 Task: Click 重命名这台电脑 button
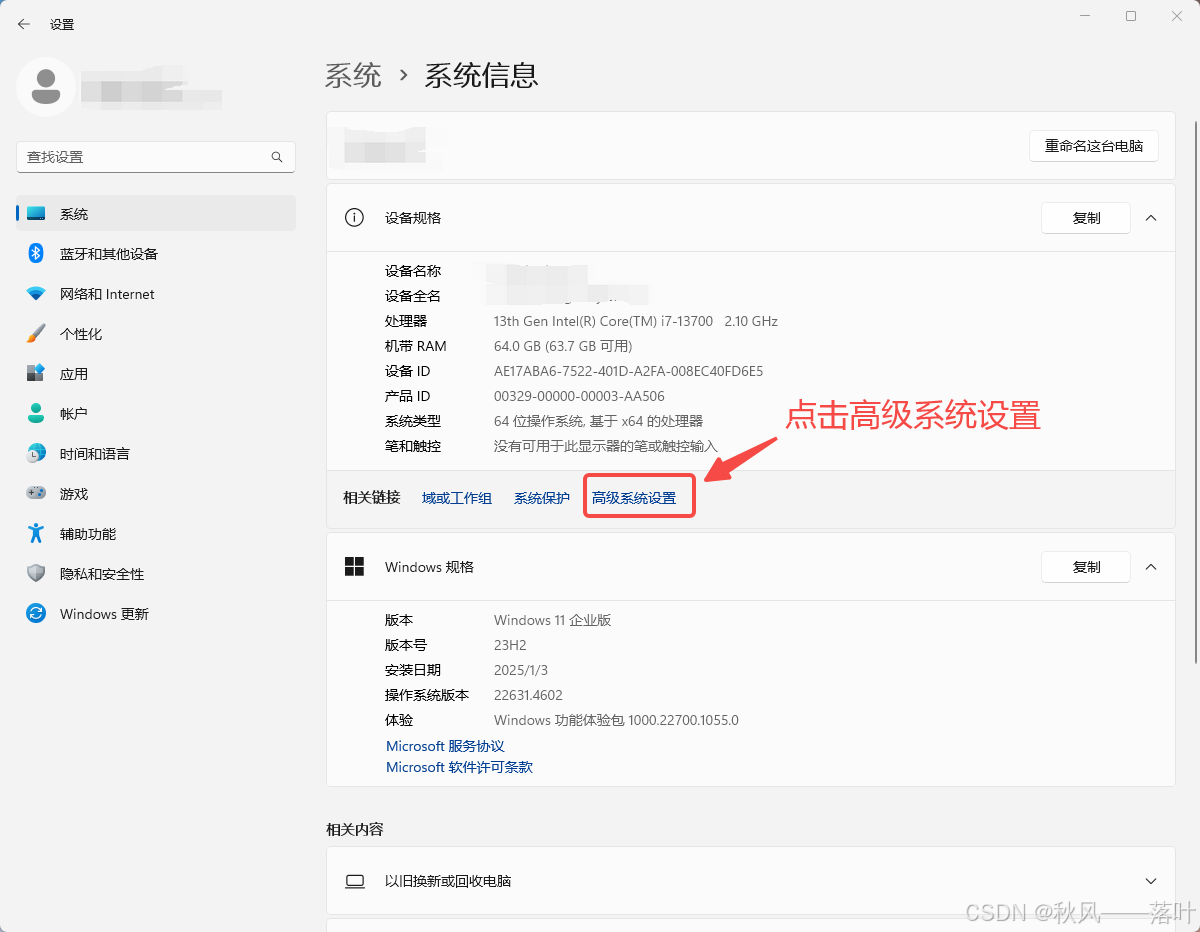point(1094,146)
